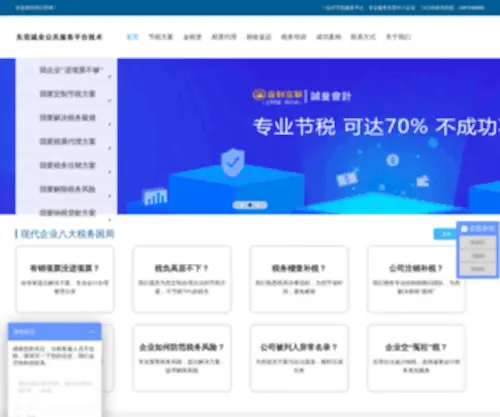Click the site logo text in the header

click(59, 37)
